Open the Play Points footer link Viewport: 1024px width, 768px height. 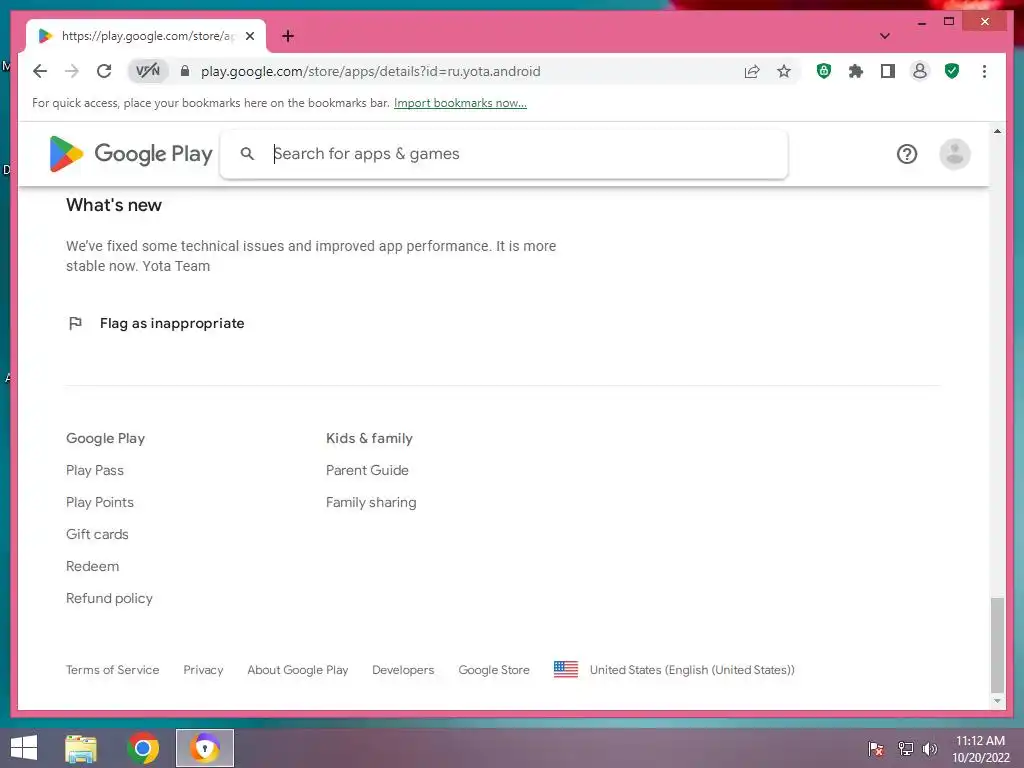point(99,502)
